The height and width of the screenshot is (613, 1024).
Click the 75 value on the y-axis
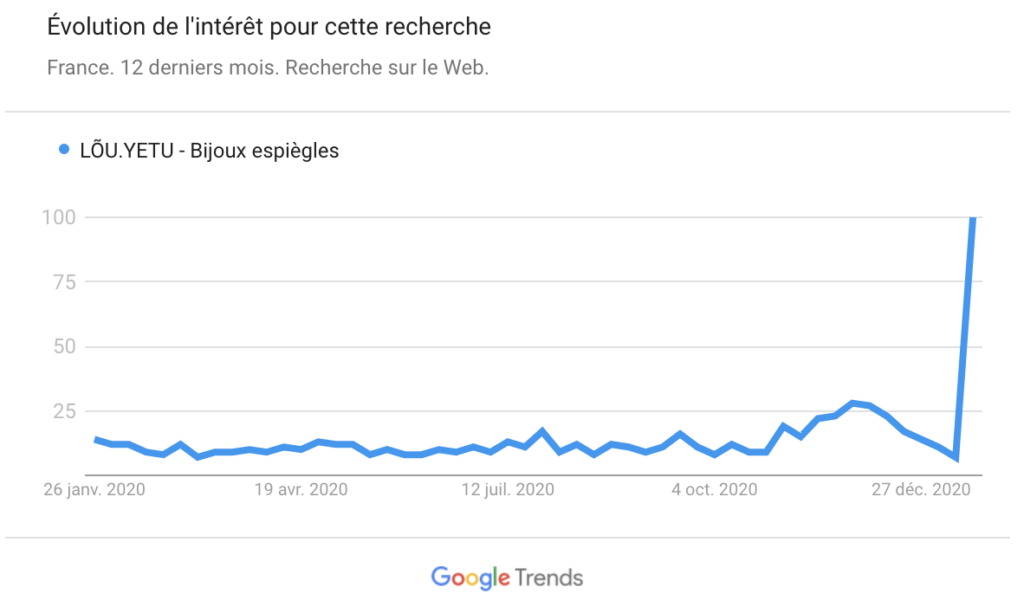[65, 282]
